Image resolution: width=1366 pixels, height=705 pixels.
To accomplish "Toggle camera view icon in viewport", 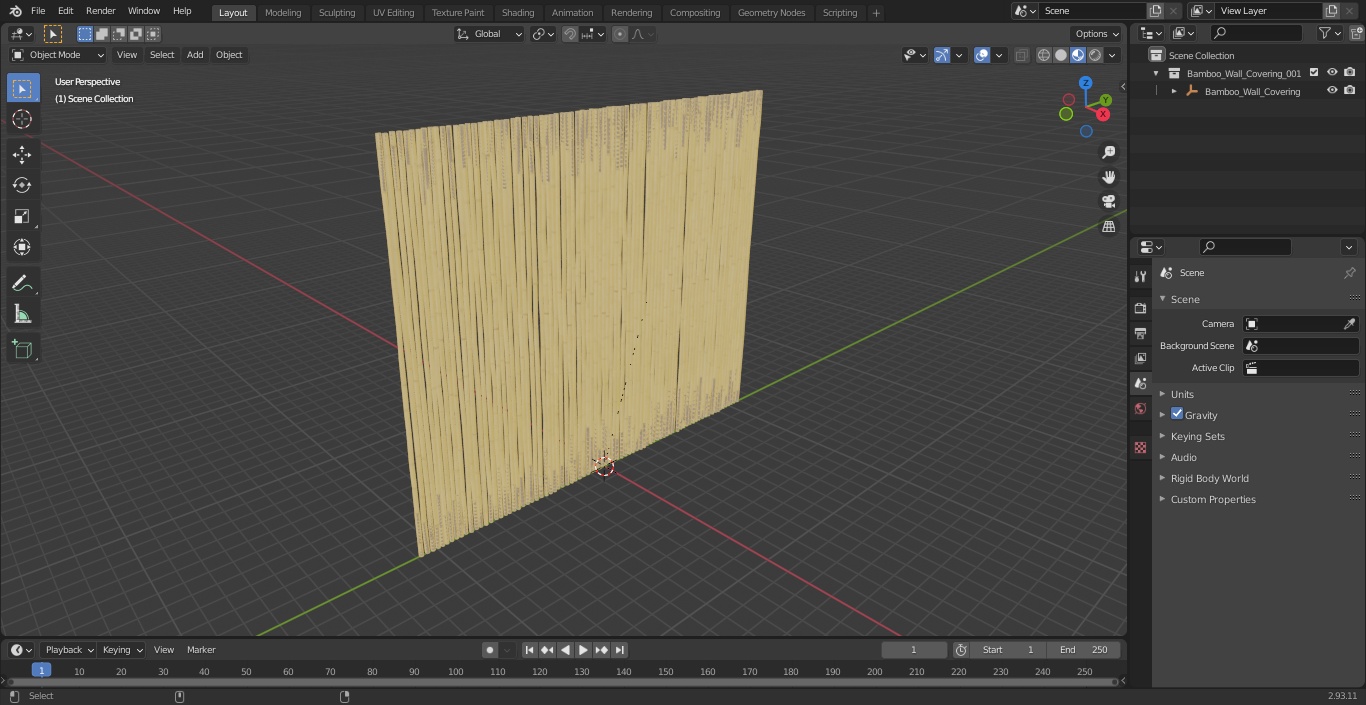I will 1108,201.
